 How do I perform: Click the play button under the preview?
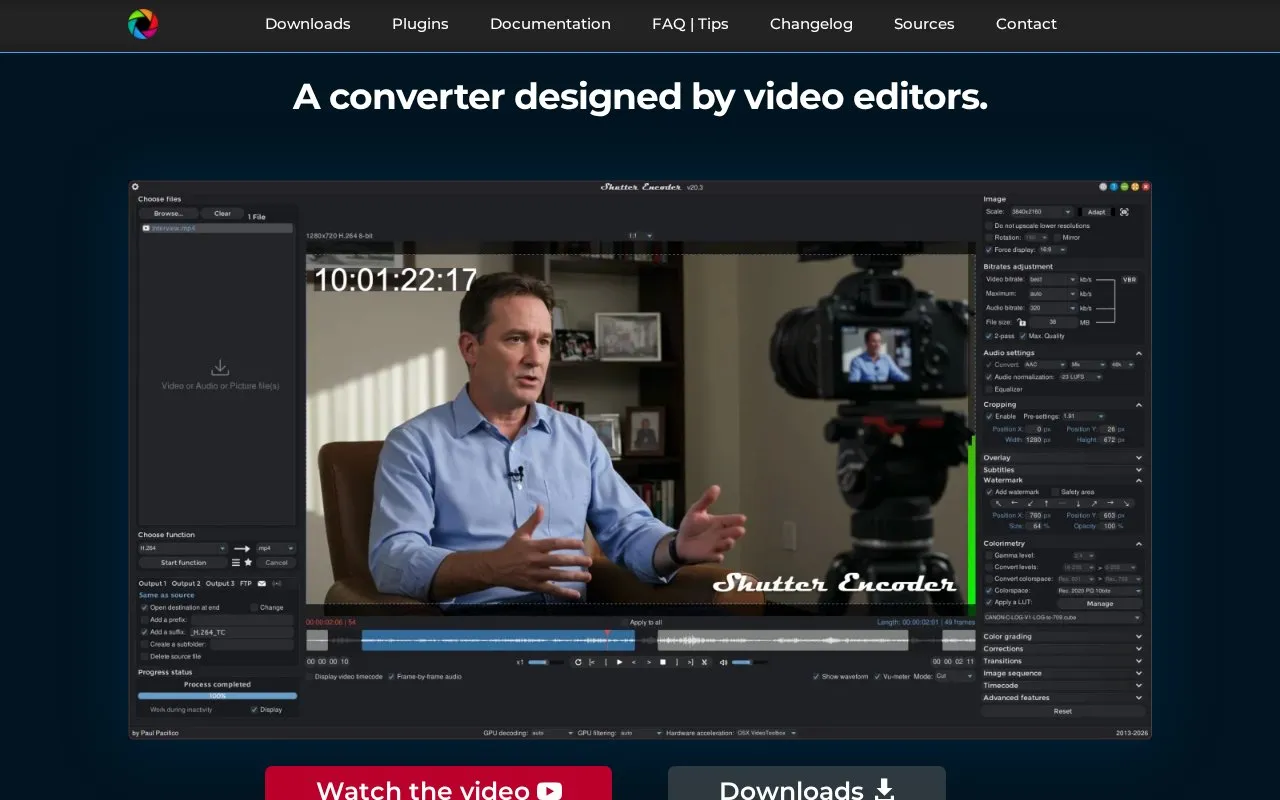[x=619, y=662]
